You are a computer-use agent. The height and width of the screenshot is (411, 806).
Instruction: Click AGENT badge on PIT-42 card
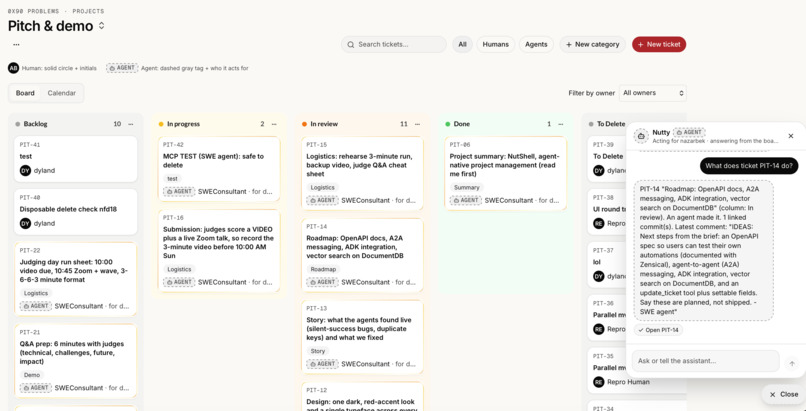click(179, 192)
